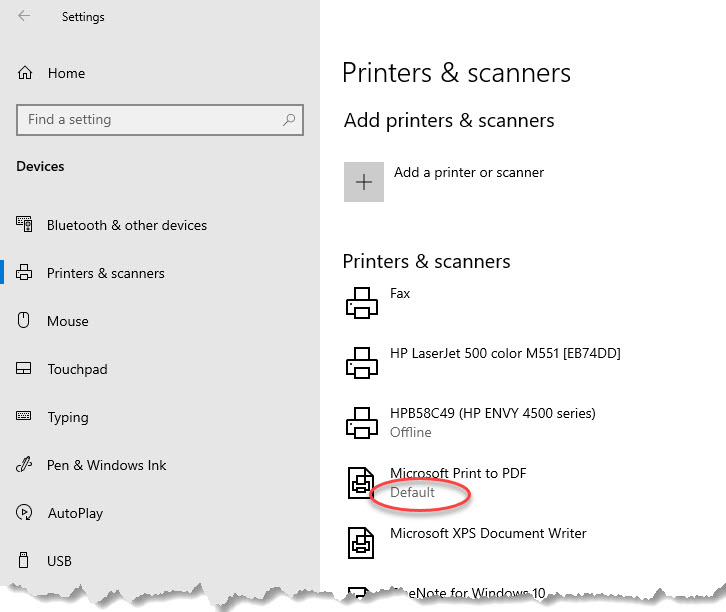Open the Typing settings page
This screenshot has height=612, width=726.
(x=68, y=418)
